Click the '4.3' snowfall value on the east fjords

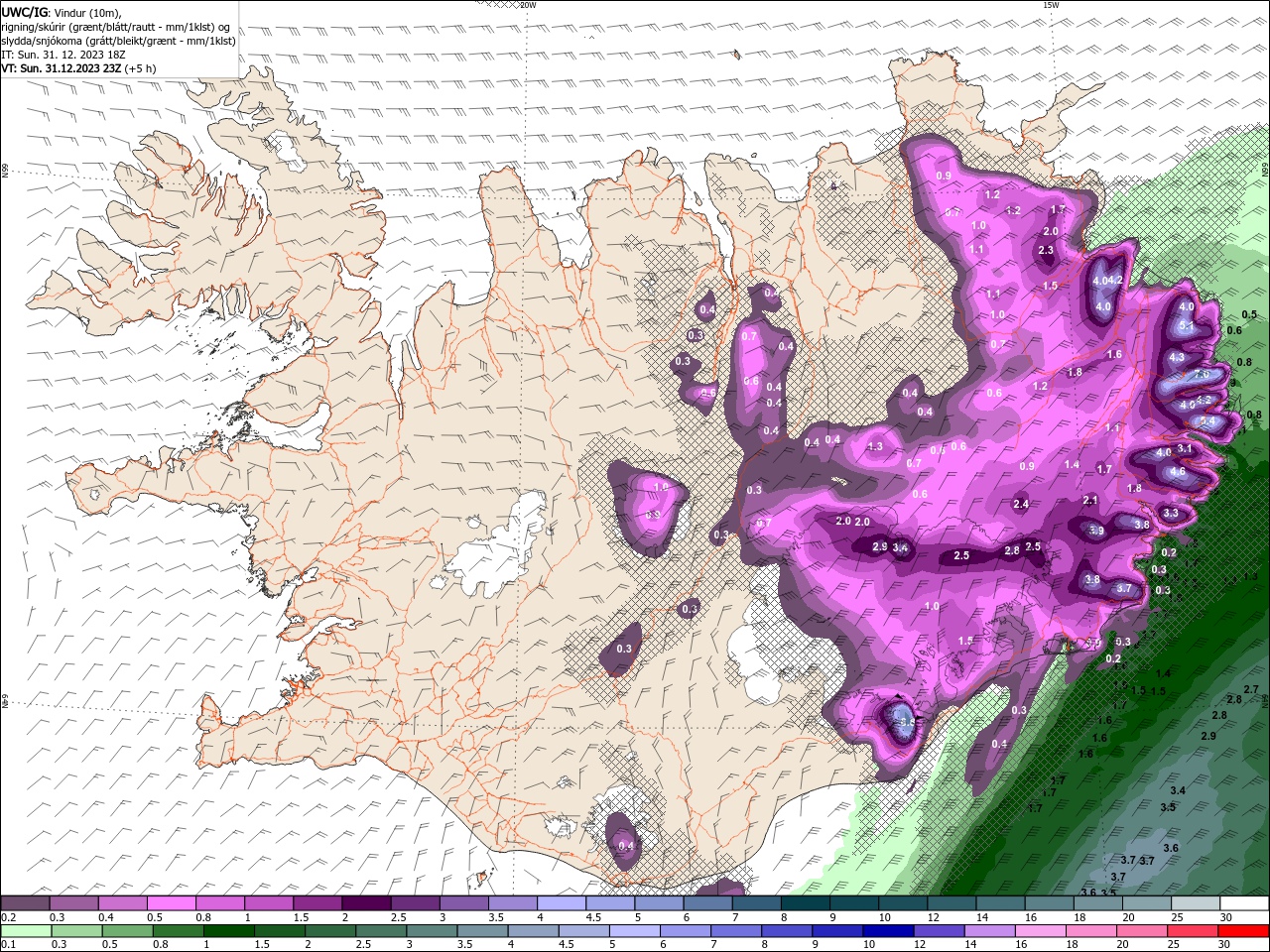[1177, 358]
